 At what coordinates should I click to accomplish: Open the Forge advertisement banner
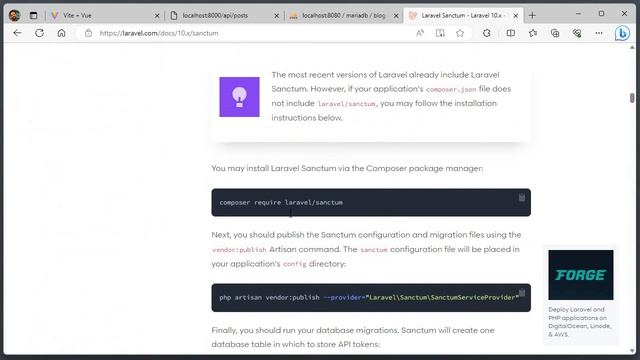pos(580,275)
